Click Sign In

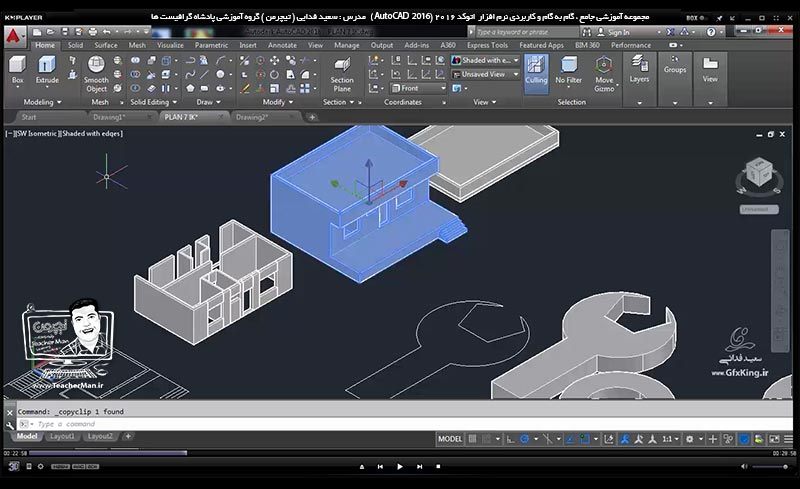click(618, 32)
